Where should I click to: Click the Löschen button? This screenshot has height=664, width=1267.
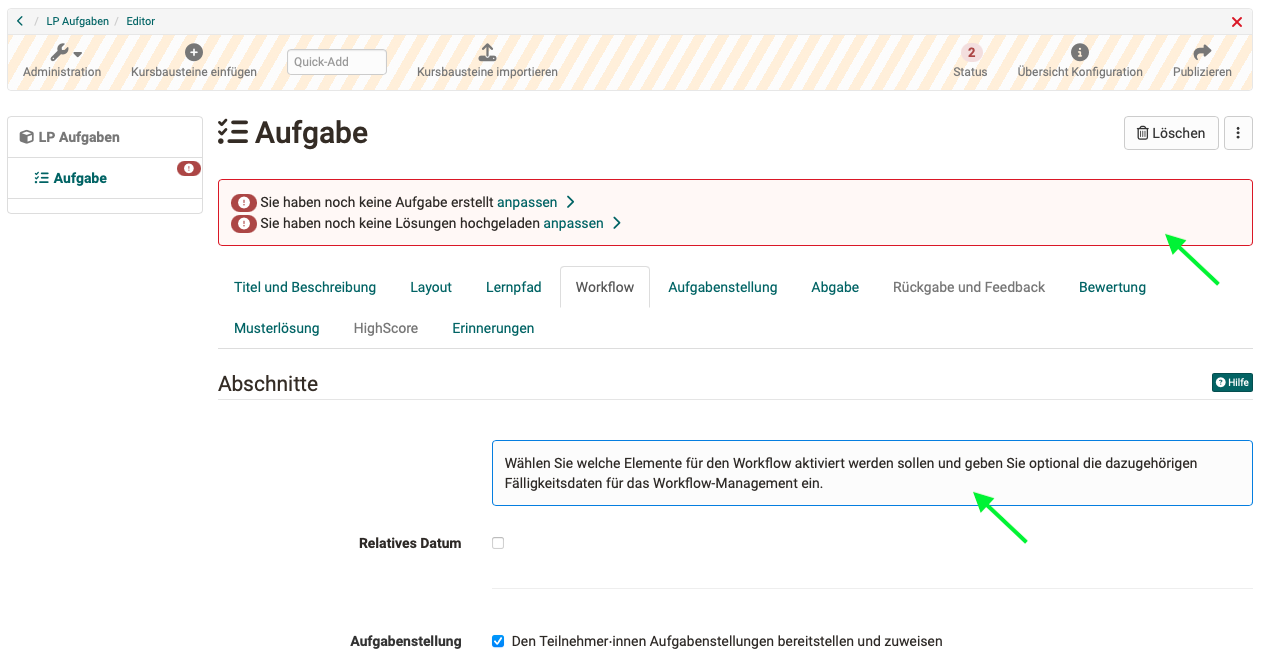click(x=1171, y=133)
